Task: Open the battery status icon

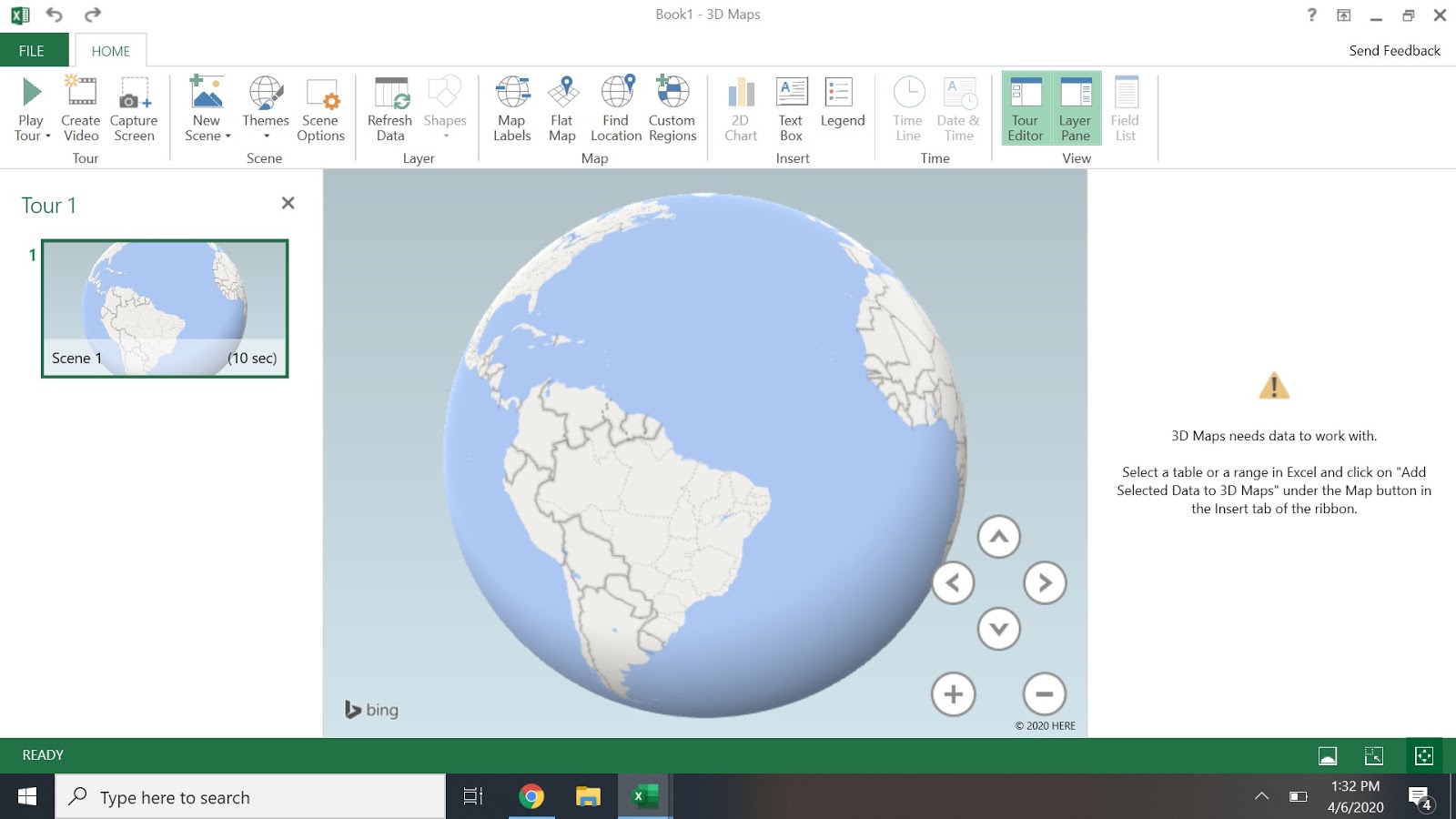Action: pos(1299,797)
